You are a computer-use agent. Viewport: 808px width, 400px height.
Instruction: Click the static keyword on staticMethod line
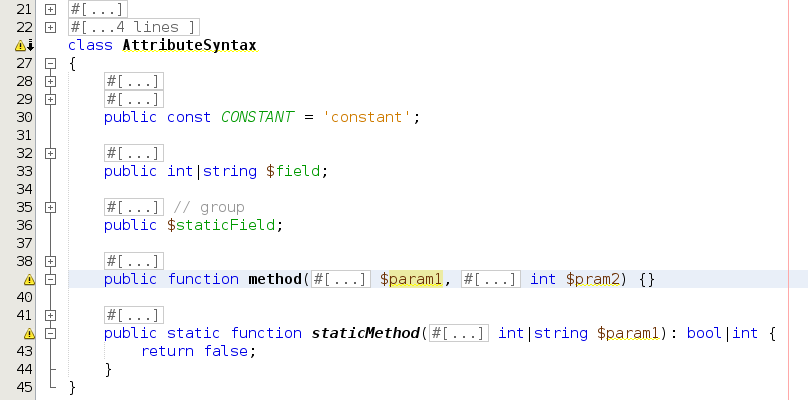pos(194,334)
